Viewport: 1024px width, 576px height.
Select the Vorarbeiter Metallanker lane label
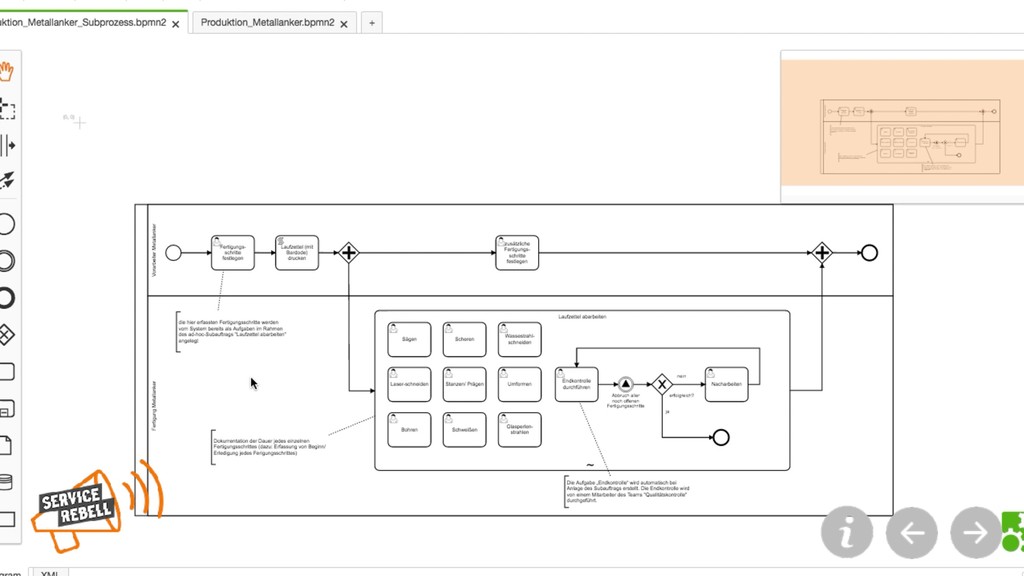[154, 250]
